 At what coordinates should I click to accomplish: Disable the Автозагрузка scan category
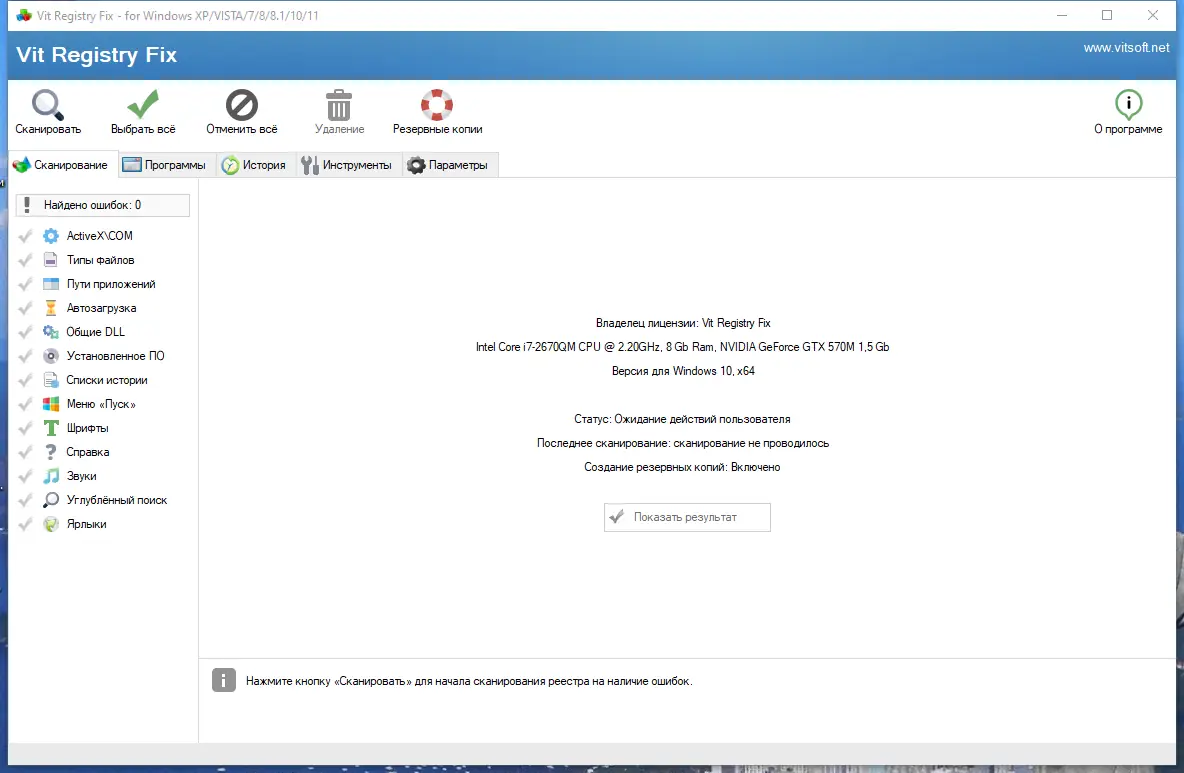24,307
